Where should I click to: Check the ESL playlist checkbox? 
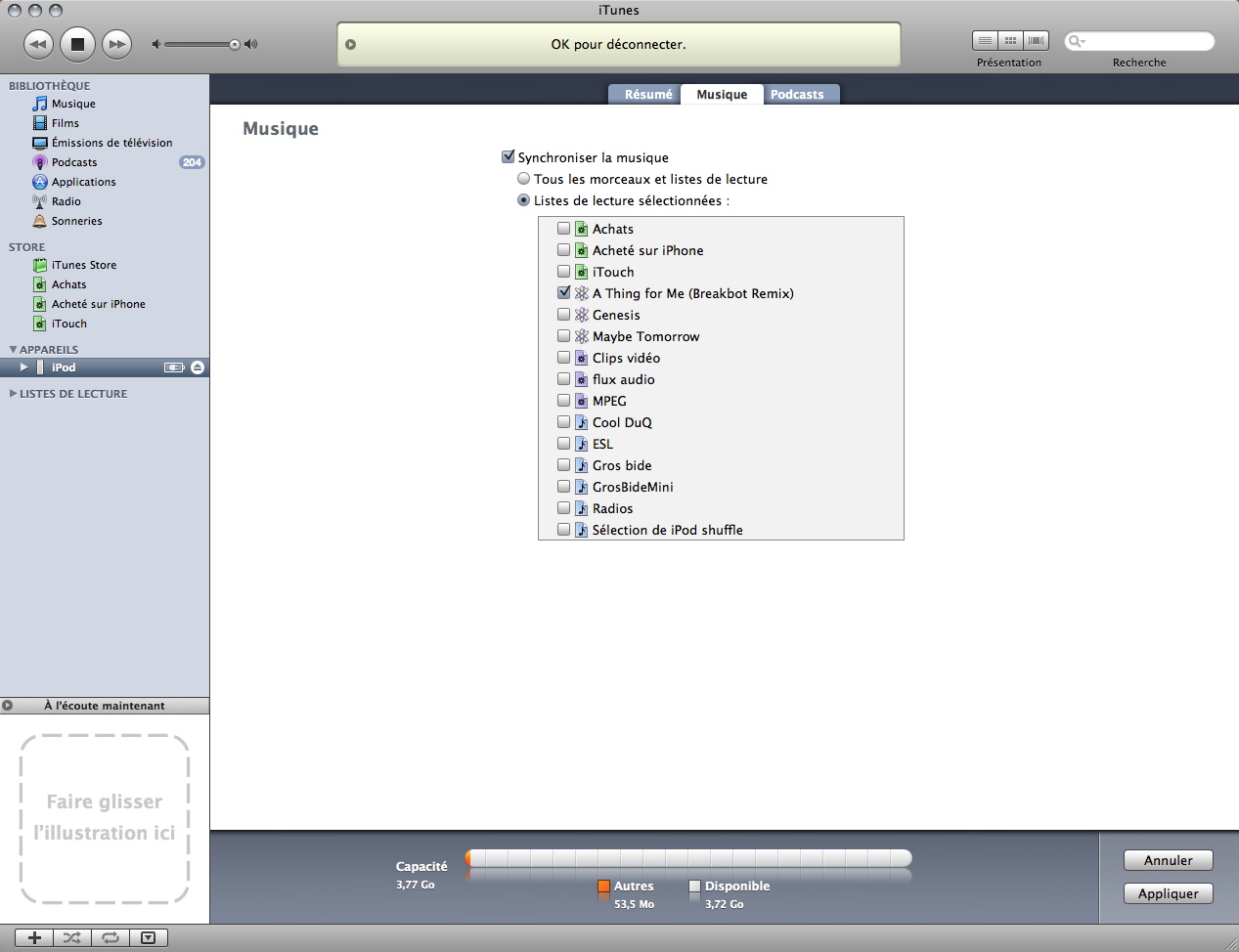pos(563,443)
